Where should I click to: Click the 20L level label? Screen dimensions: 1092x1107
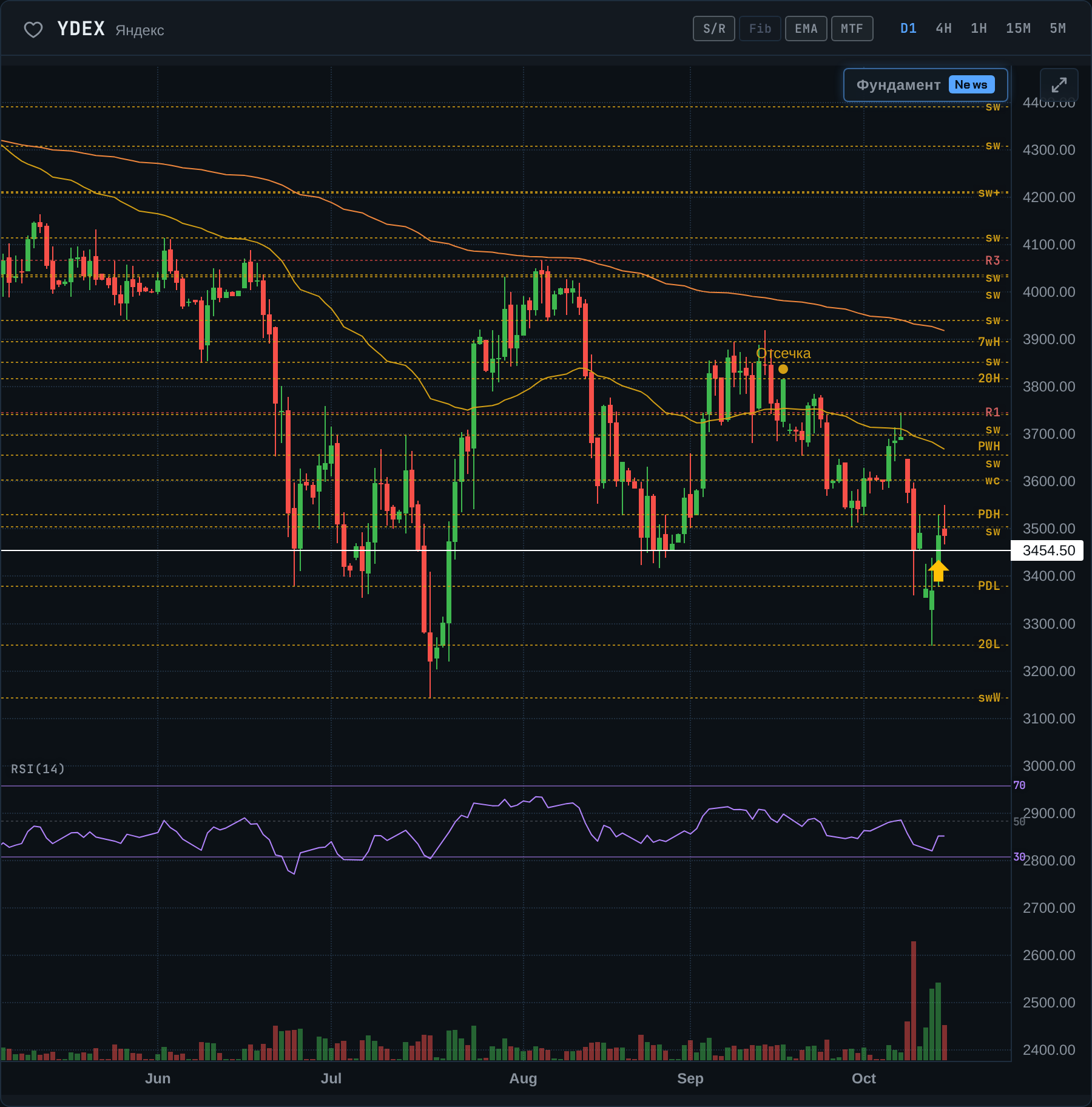989,644
